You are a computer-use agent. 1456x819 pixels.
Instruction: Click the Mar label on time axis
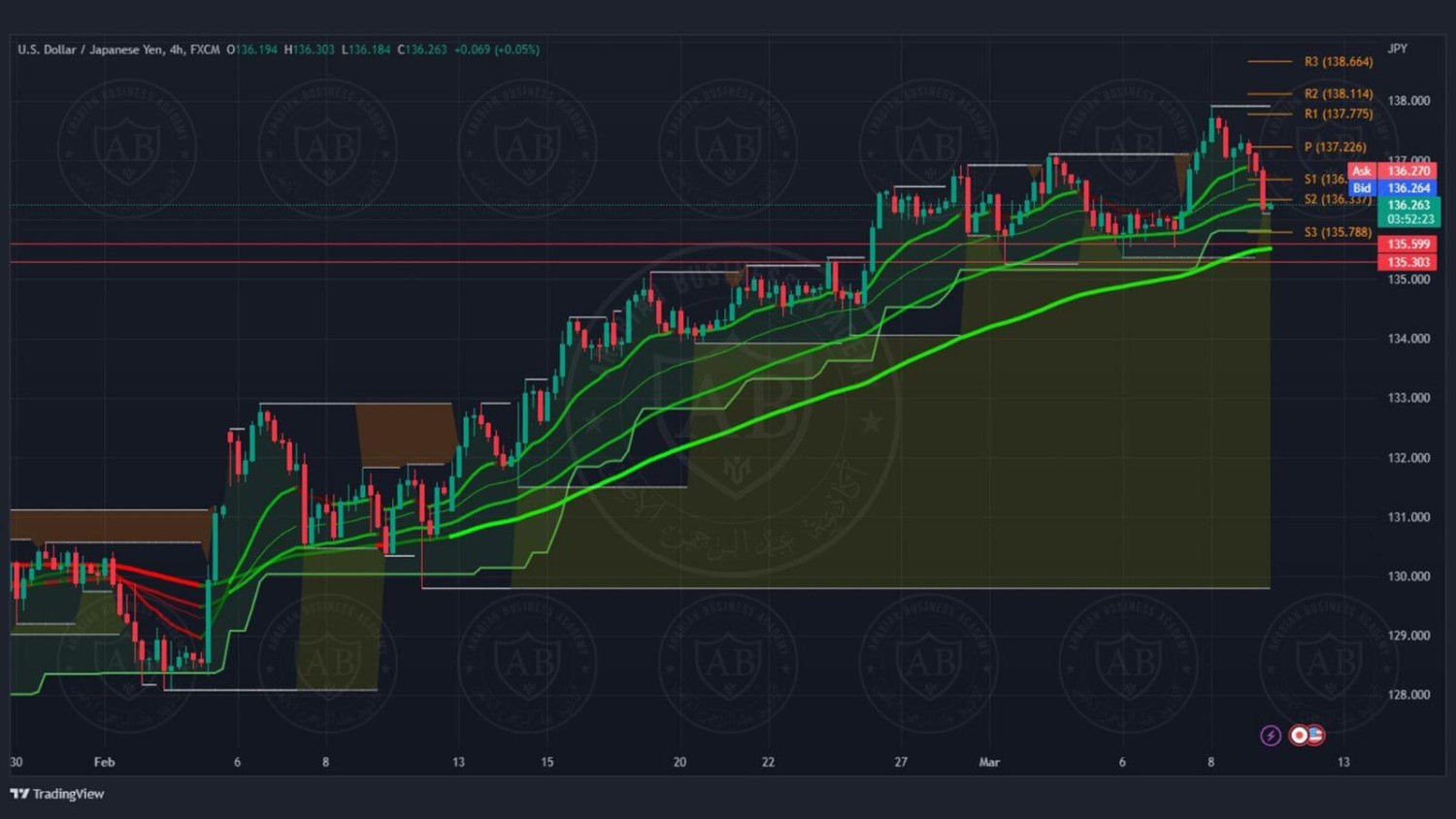tap(989, 763)
